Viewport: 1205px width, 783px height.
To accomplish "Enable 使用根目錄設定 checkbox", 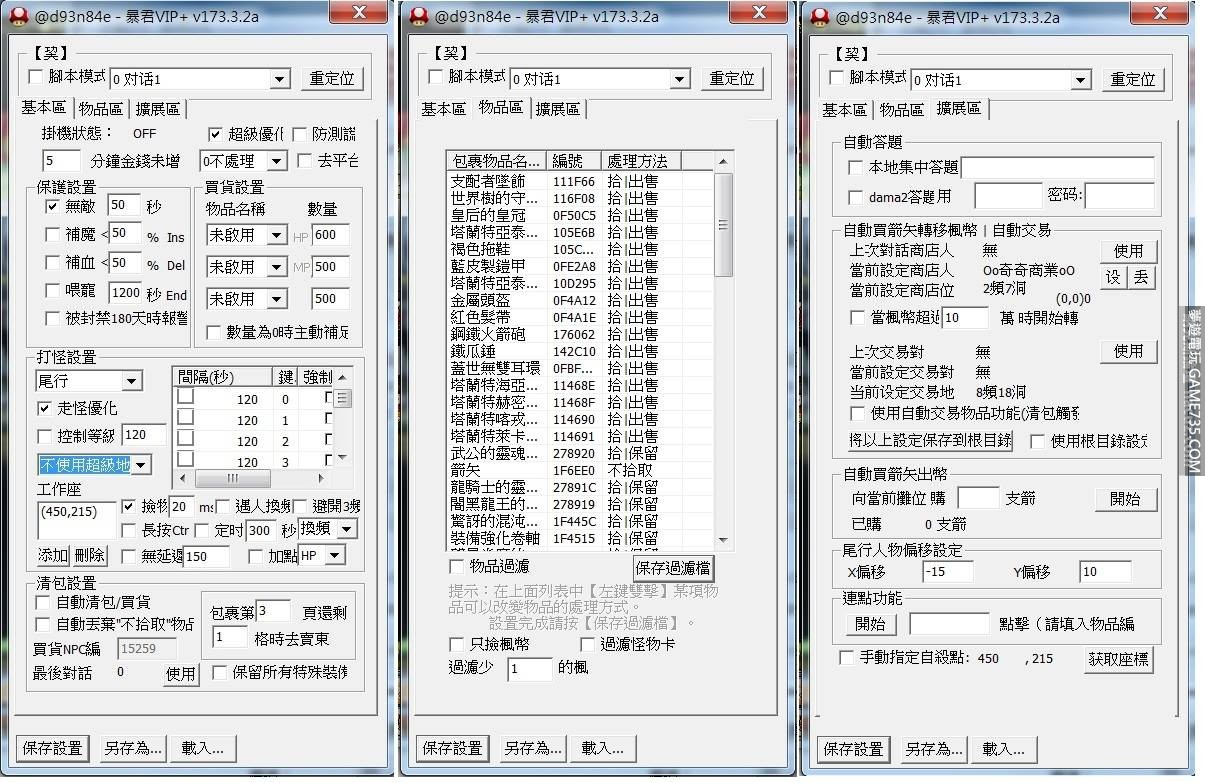I will click(x=1038, y=440).
